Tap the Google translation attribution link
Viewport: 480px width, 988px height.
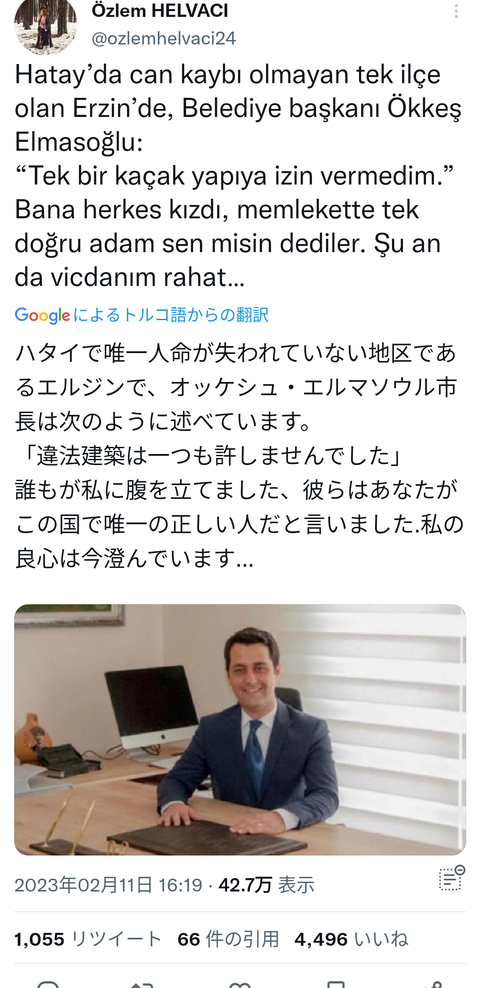pos(142,315)
